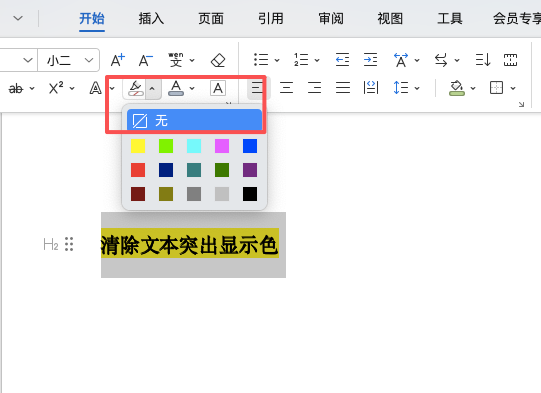Open the font color dropdown arrow
The width and height of the screenshot is (541, 393).
click(x=192, y=89)
